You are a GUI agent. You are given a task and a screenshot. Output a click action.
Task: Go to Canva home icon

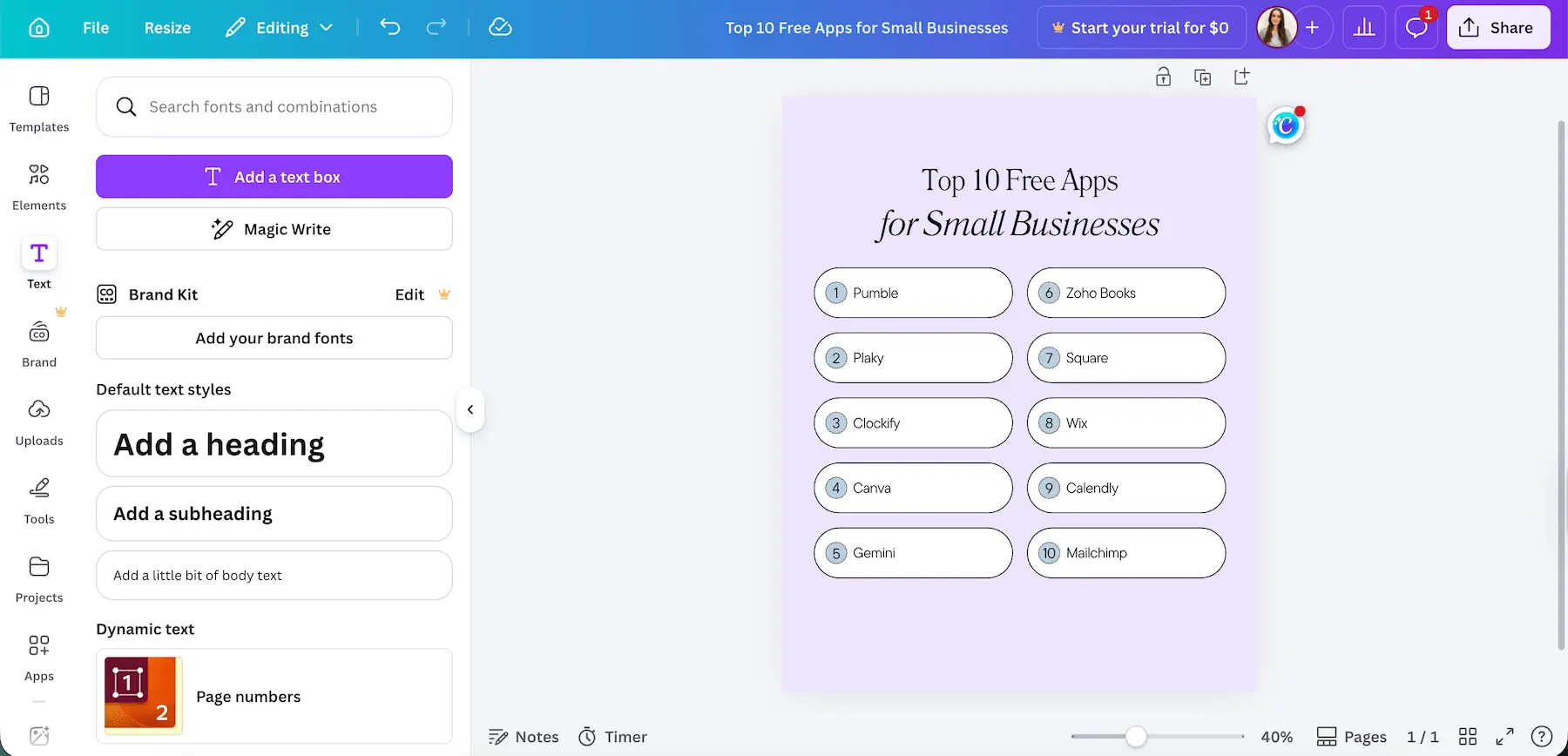(x=39, y=28)
